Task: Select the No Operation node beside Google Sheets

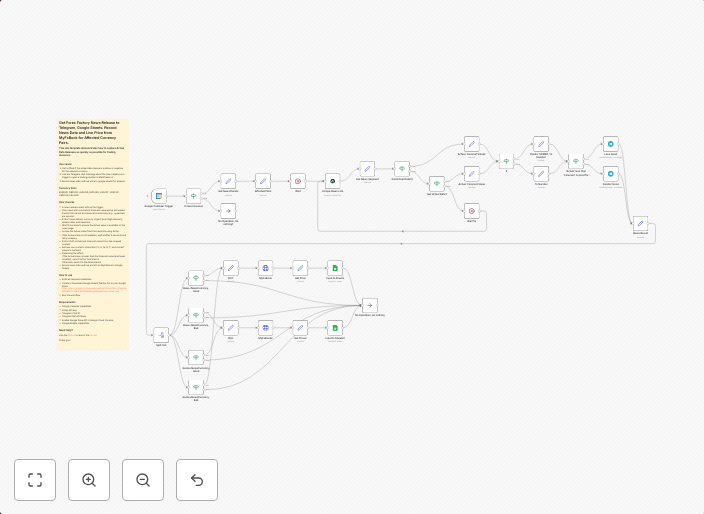Action: point(369,305)
